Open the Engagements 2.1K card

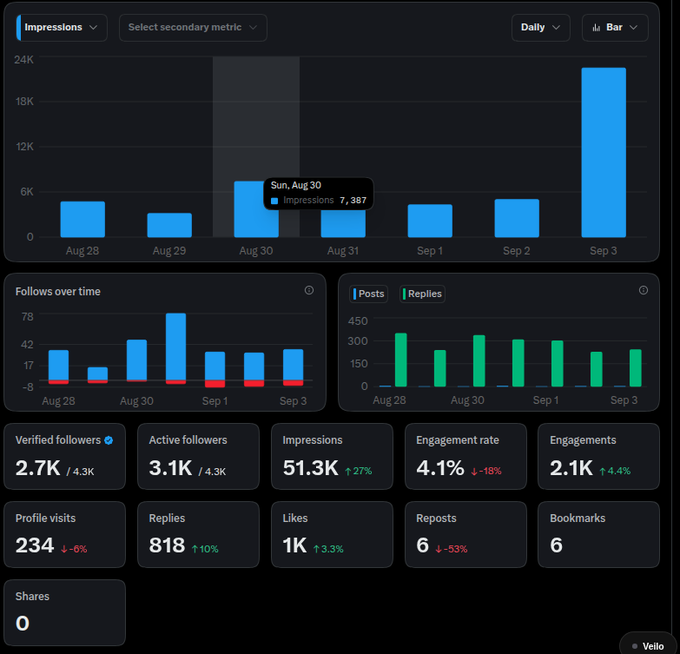click(598, 456)
